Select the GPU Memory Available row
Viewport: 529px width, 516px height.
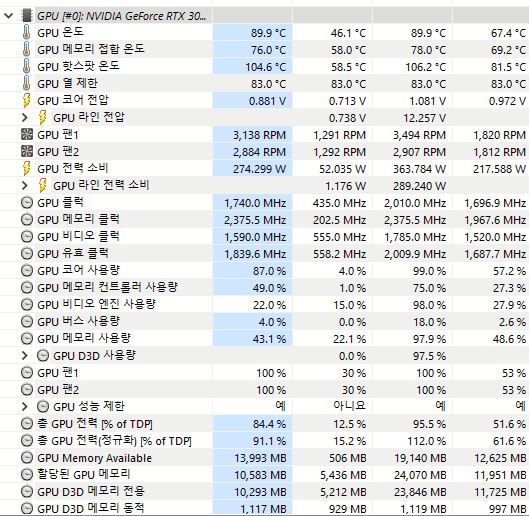(264, 458)
